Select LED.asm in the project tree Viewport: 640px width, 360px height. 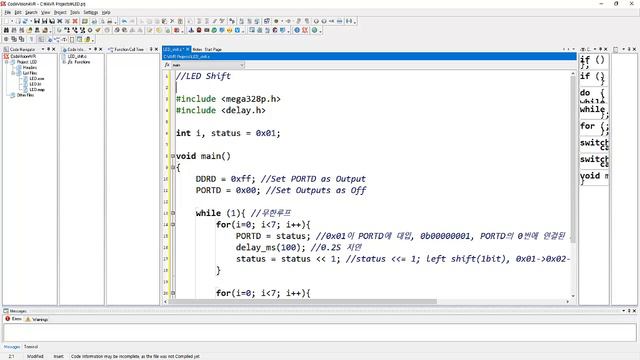pos(37,78)
